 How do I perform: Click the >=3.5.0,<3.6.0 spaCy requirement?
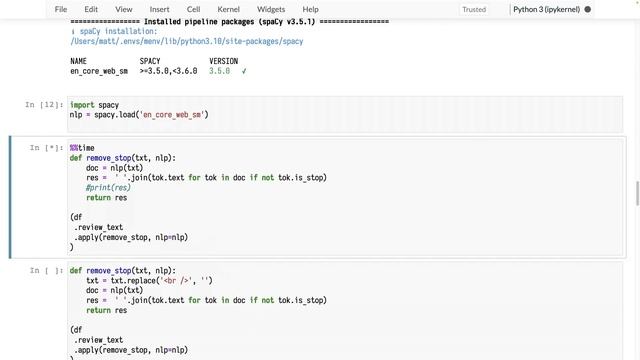[169, 71]
